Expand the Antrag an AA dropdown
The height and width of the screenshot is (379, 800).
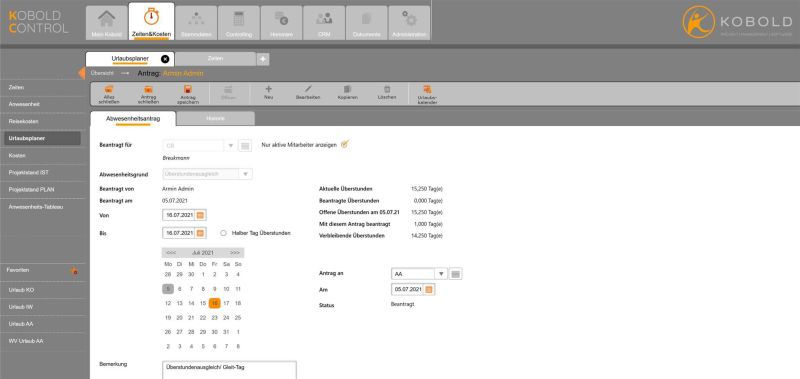tap(441, 274)
